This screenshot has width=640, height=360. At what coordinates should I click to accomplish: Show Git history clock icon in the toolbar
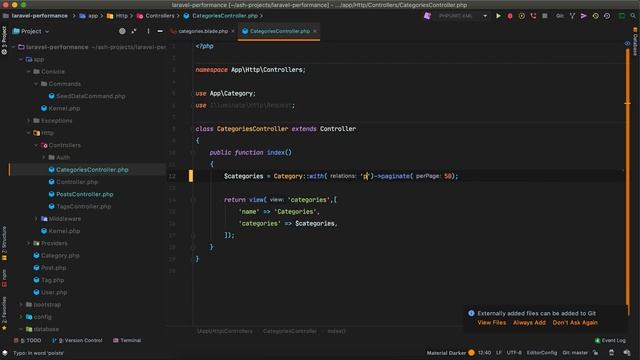click(x=596, y=16)
